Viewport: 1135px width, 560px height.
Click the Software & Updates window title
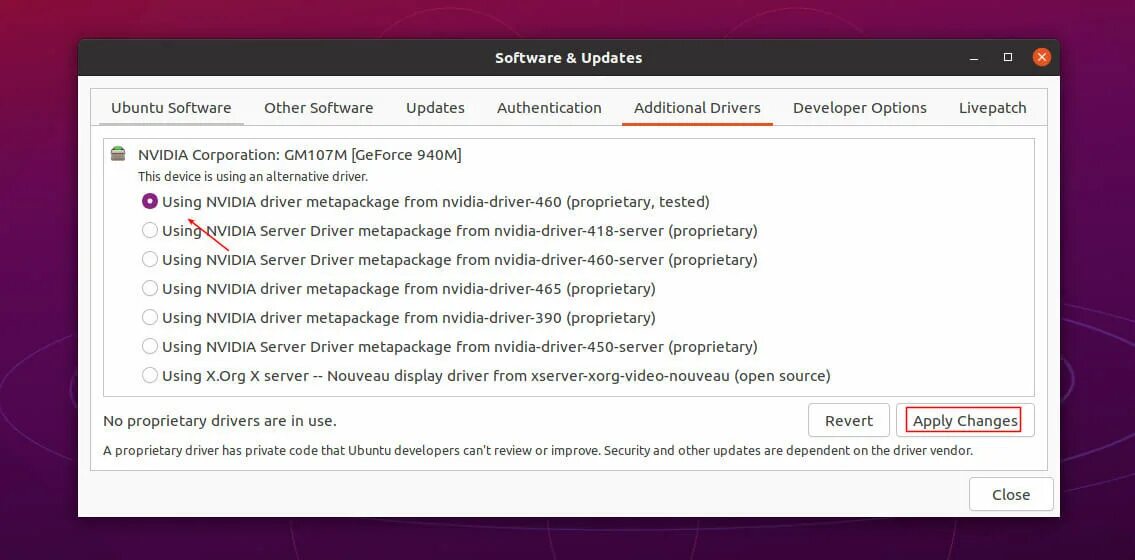pos(568,58)
